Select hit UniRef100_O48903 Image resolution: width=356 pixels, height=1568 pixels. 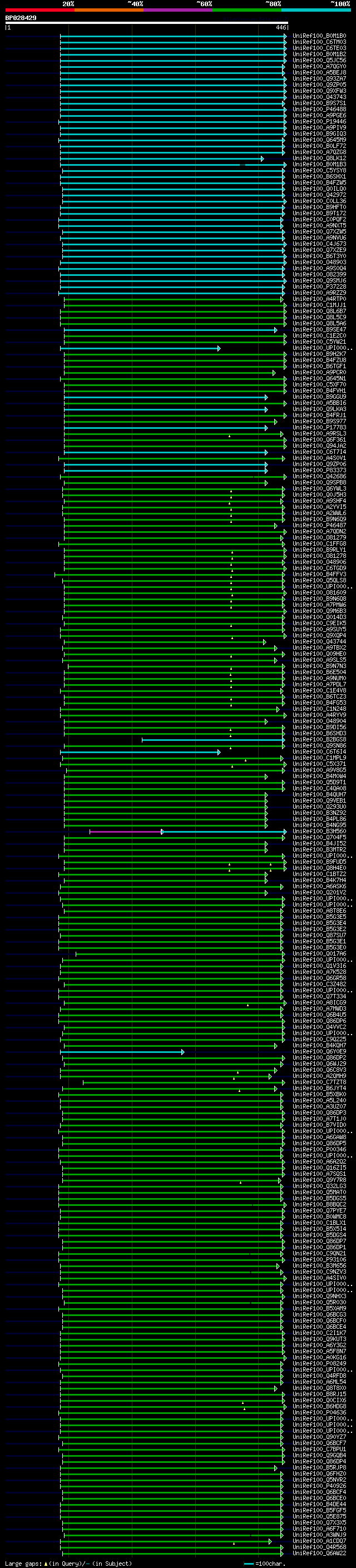319,263
